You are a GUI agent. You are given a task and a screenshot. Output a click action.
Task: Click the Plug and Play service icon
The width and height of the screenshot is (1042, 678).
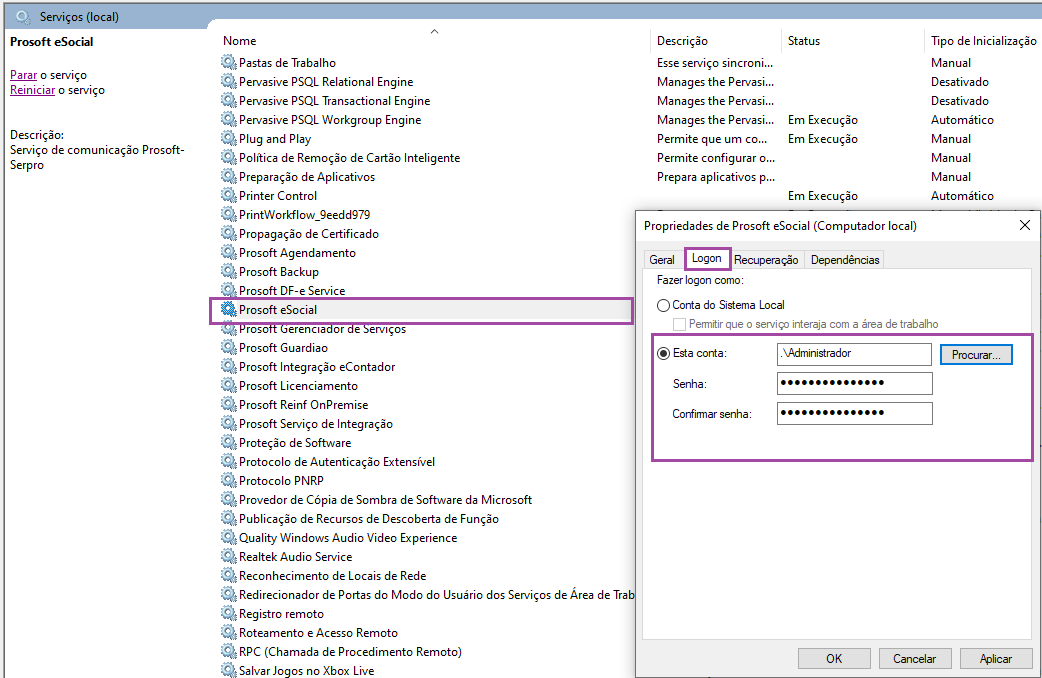[229, 138]
